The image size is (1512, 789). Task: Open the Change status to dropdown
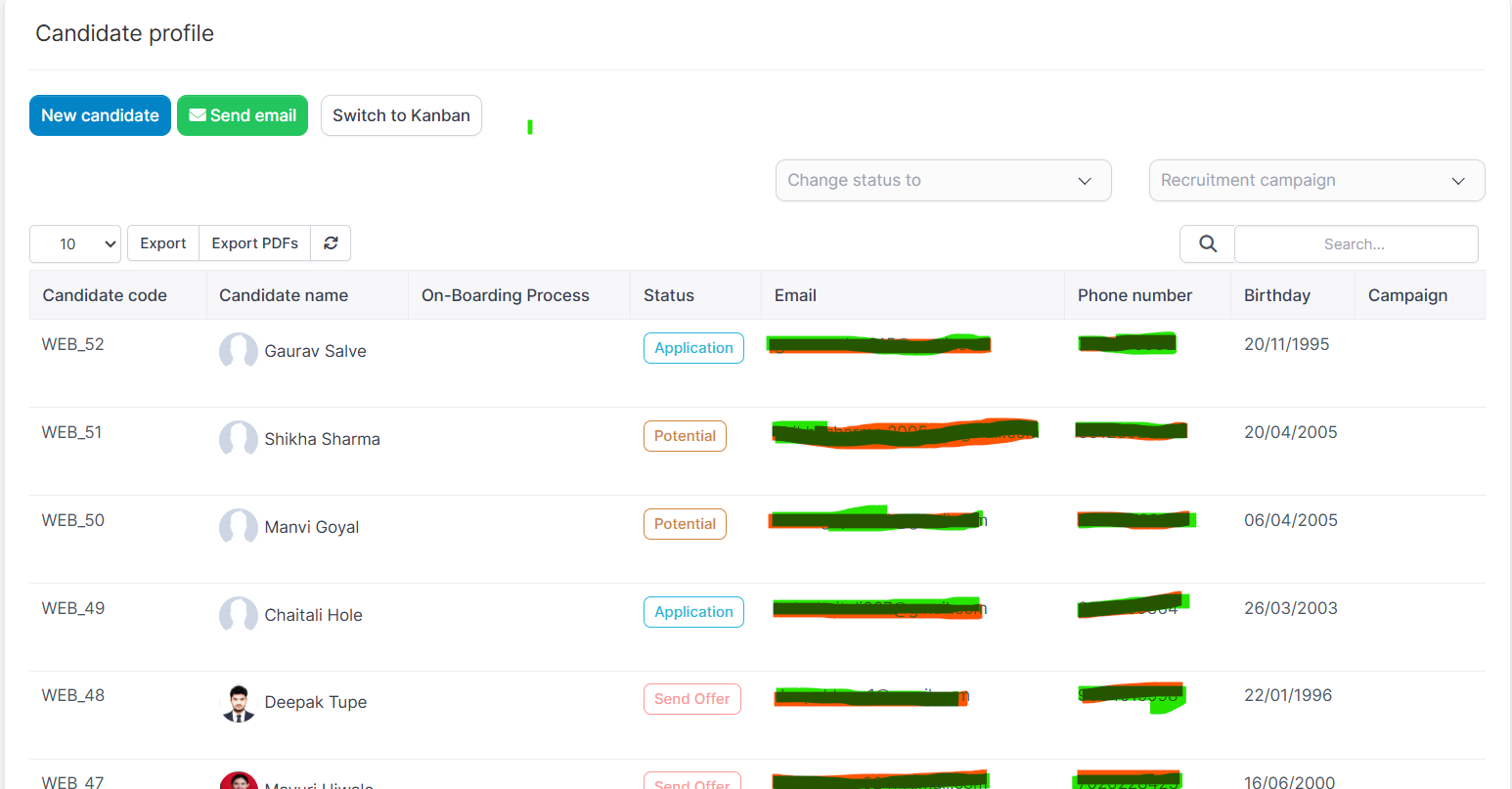click(x=943, y=181)
